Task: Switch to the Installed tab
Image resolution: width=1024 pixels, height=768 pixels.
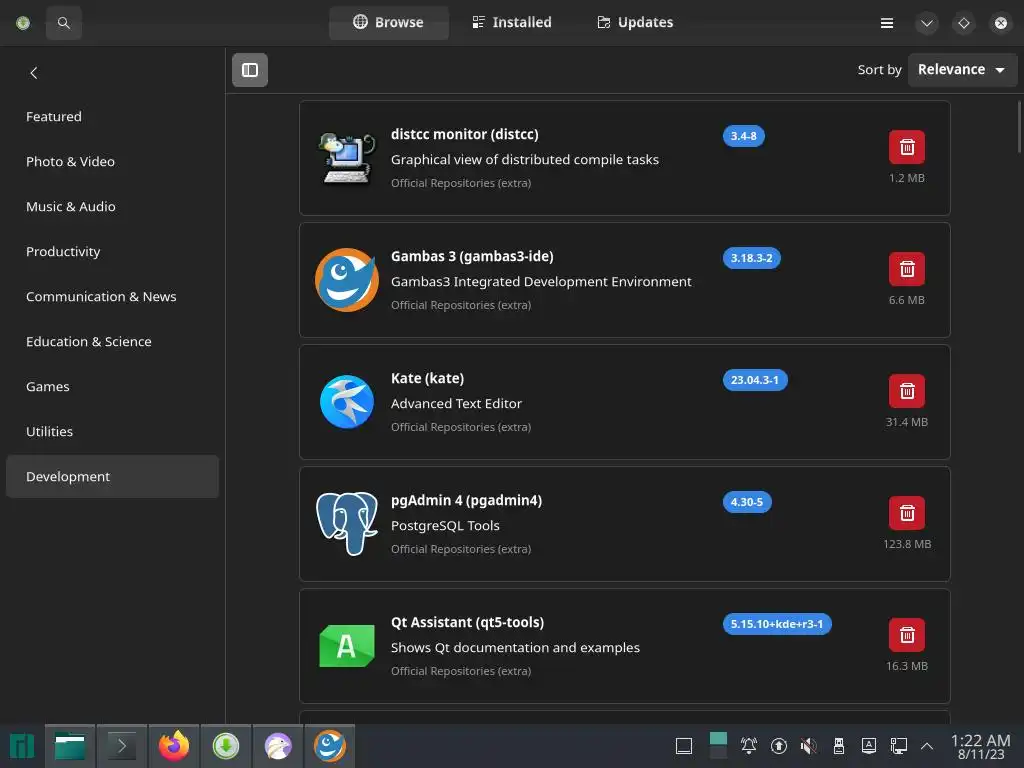Action: (x=512, y=22)
